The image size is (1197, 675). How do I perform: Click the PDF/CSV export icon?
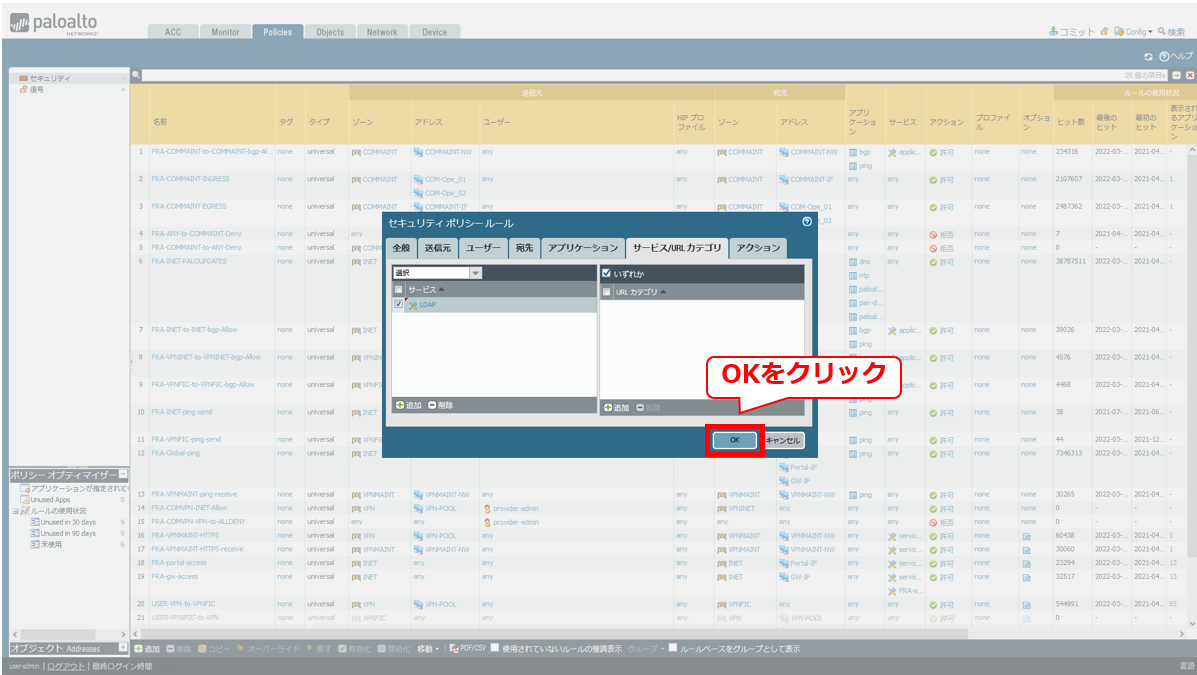454,648
